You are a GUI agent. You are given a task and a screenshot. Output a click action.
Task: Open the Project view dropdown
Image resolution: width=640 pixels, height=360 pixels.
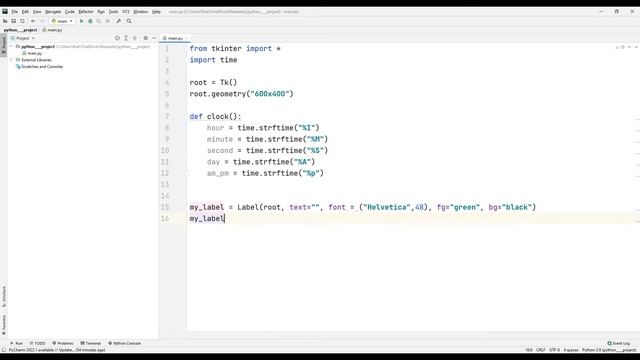tap(23, 38)
